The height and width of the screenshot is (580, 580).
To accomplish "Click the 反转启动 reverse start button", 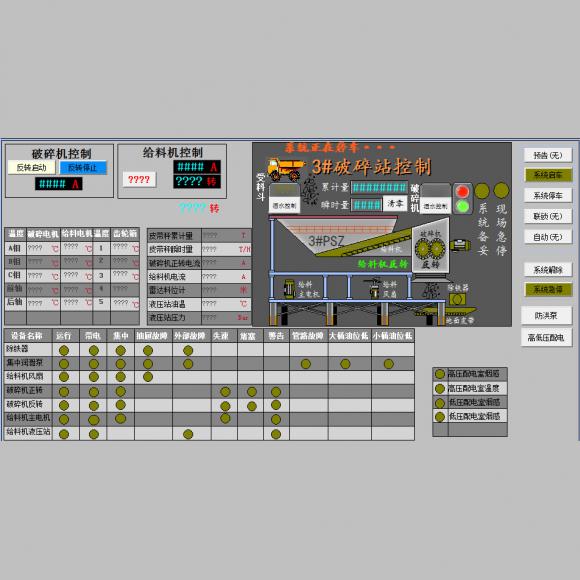I will 31,168.
